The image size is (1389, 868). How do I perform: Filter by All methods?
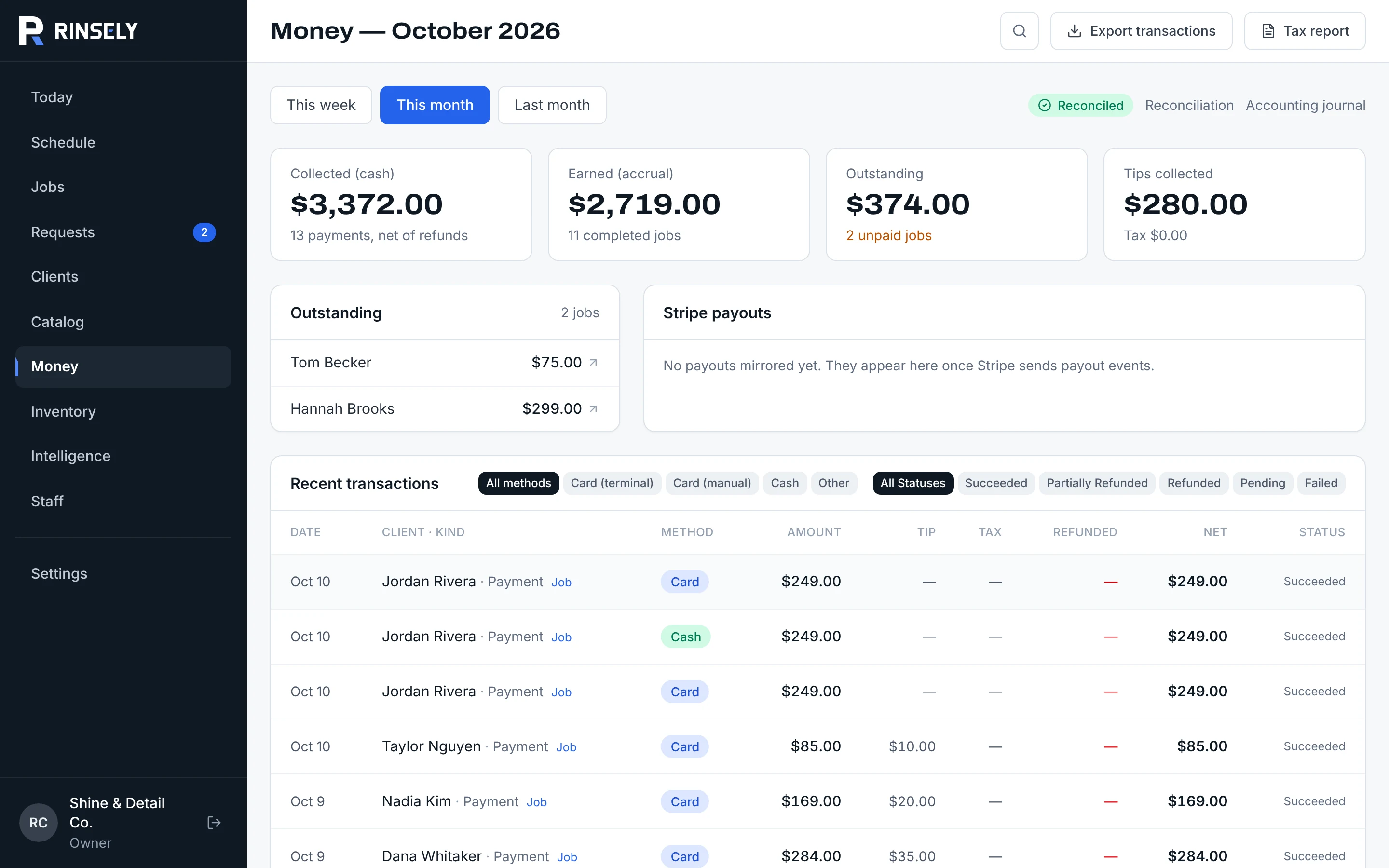click(x=518, y=483)
